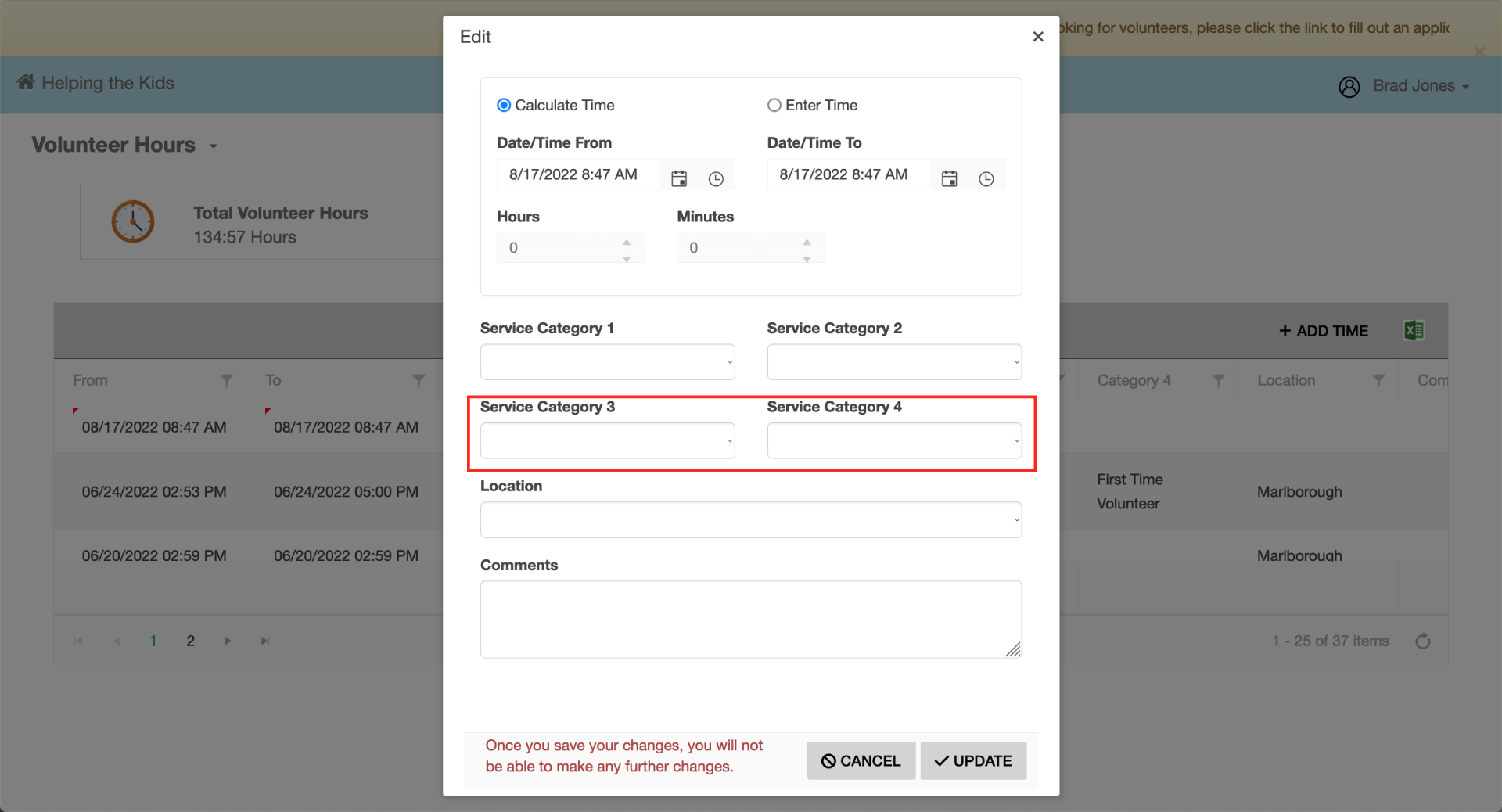Expand the Service Category 4 dropdown
1502x812 pixels.
tap(894, 441)
